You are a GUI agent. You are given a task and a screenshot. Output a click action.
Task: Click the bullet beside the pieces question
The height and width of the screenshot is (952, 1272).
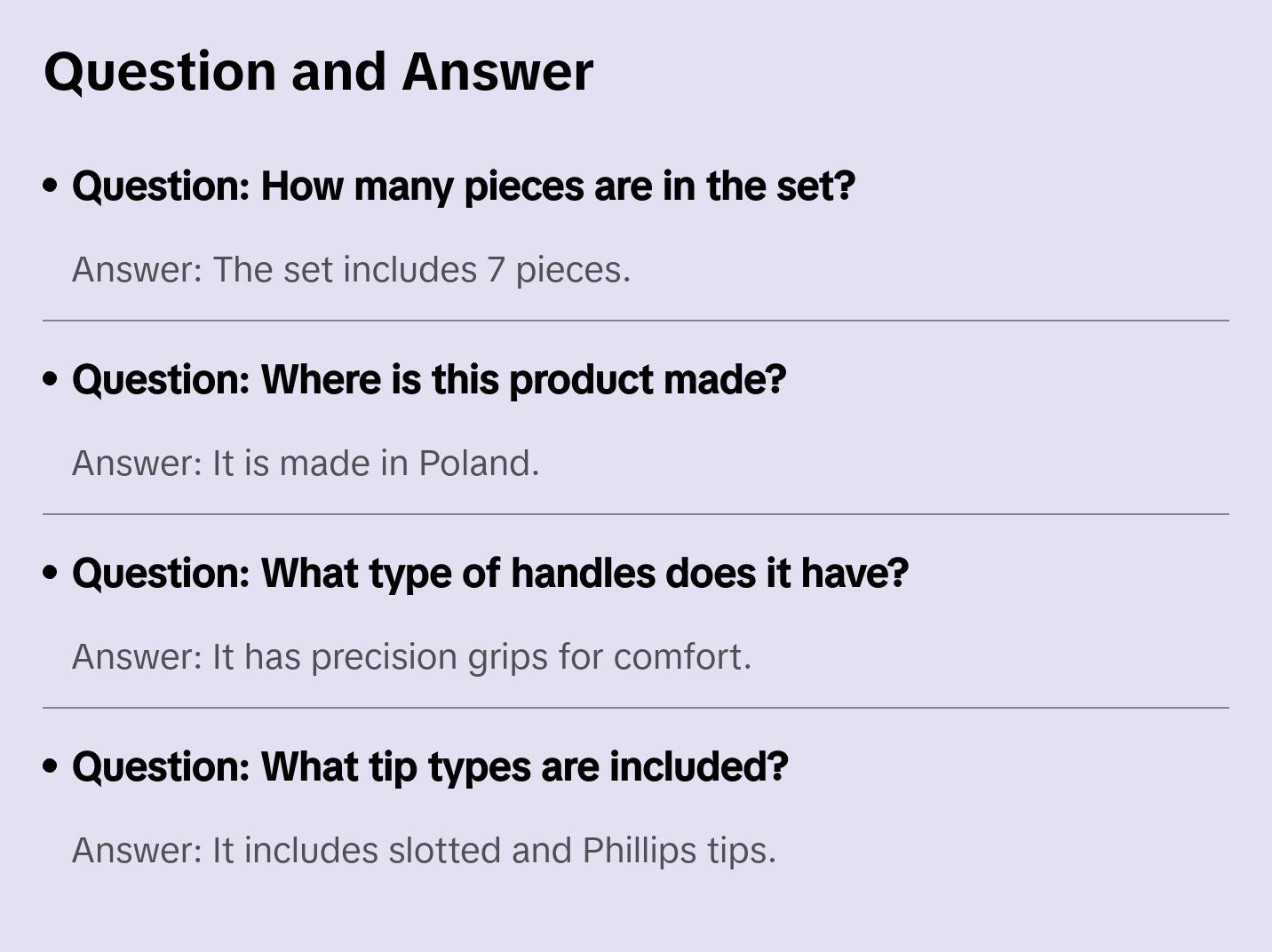(51, 186)
